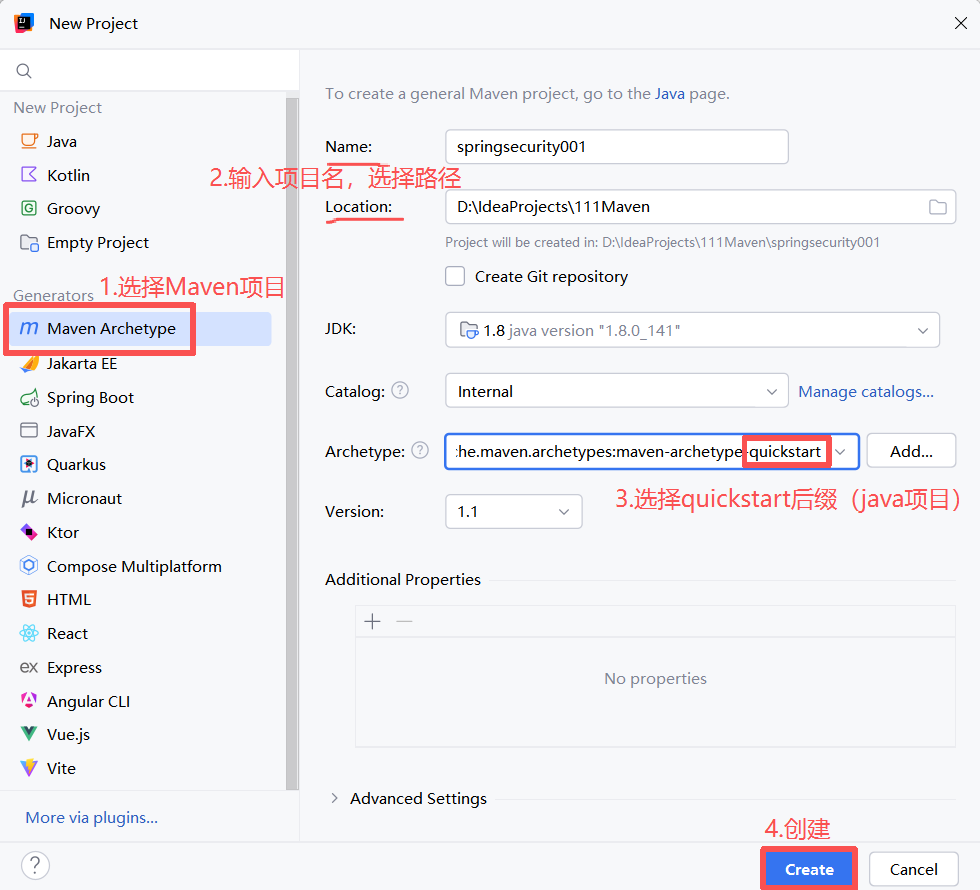Expand Advanced Settings section
This screenshot has width=980, height=890.
coord(334,798)
